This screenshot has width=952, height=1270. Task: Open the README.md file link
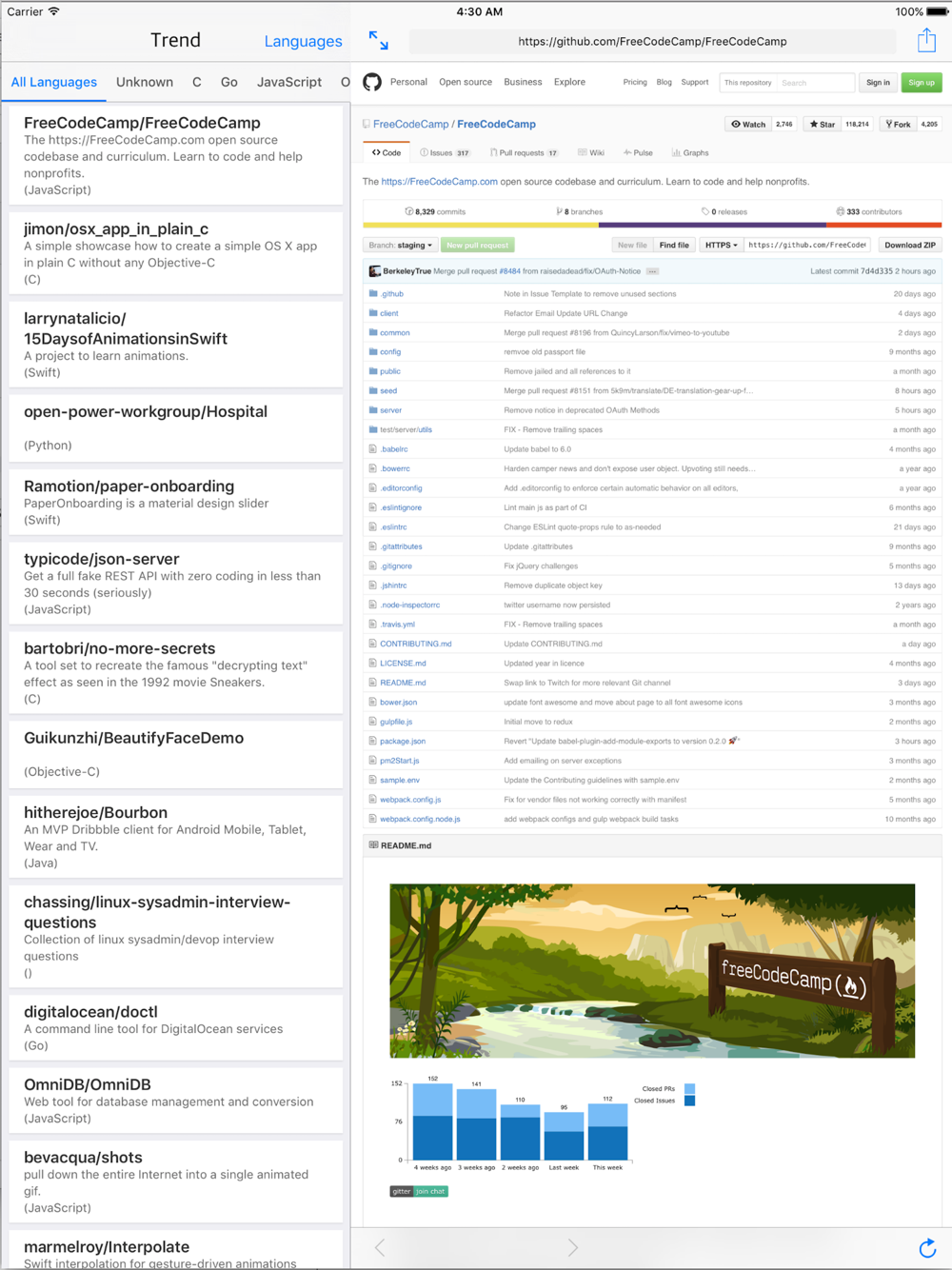pos(403,683)
